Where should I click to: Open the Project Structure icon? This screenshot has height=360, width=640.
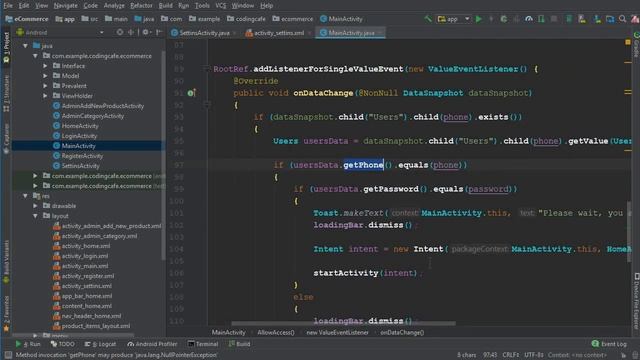click(x=610, y=19)
